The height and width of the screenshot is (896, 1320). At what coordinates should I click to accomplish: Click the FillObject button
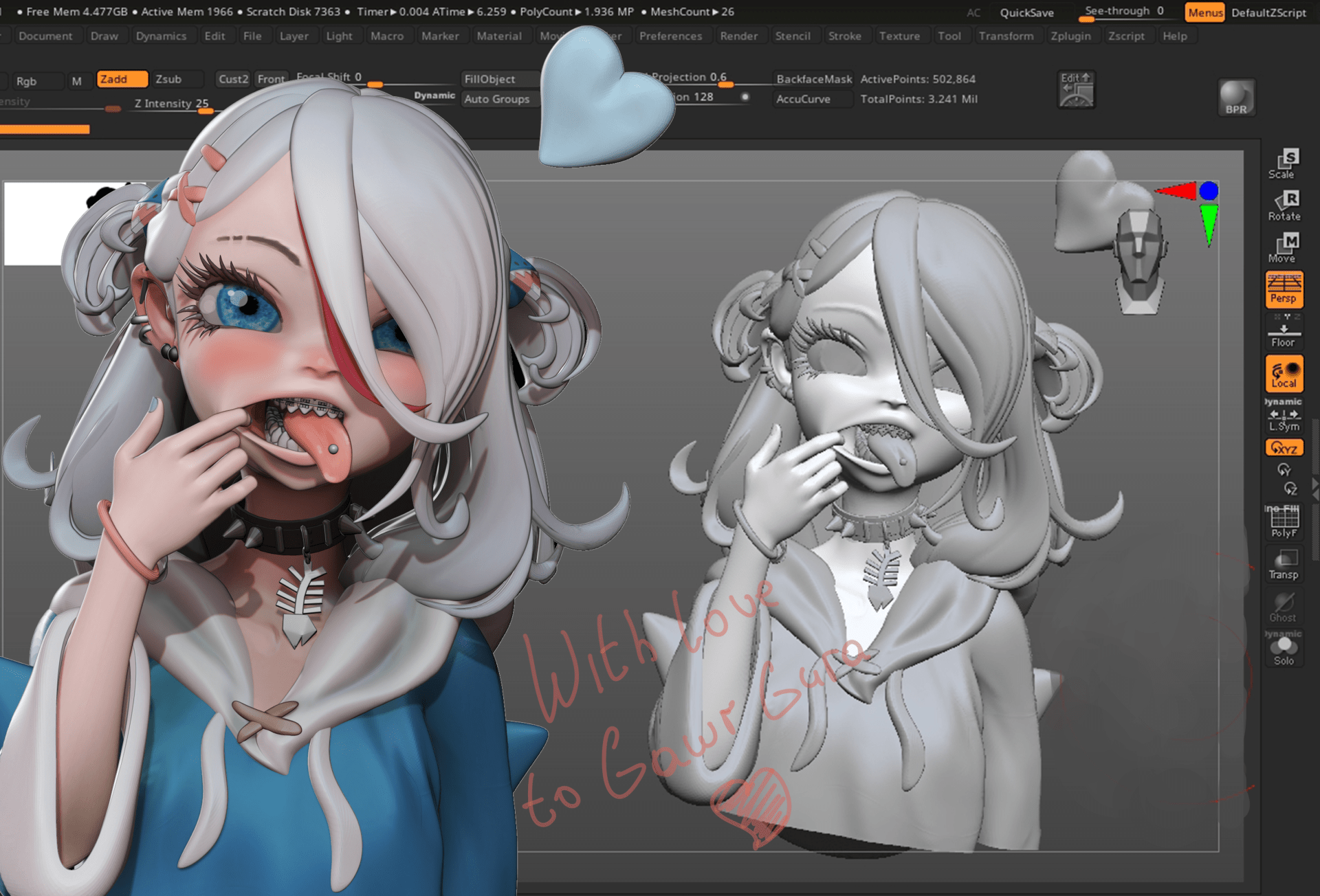point(489,79)
